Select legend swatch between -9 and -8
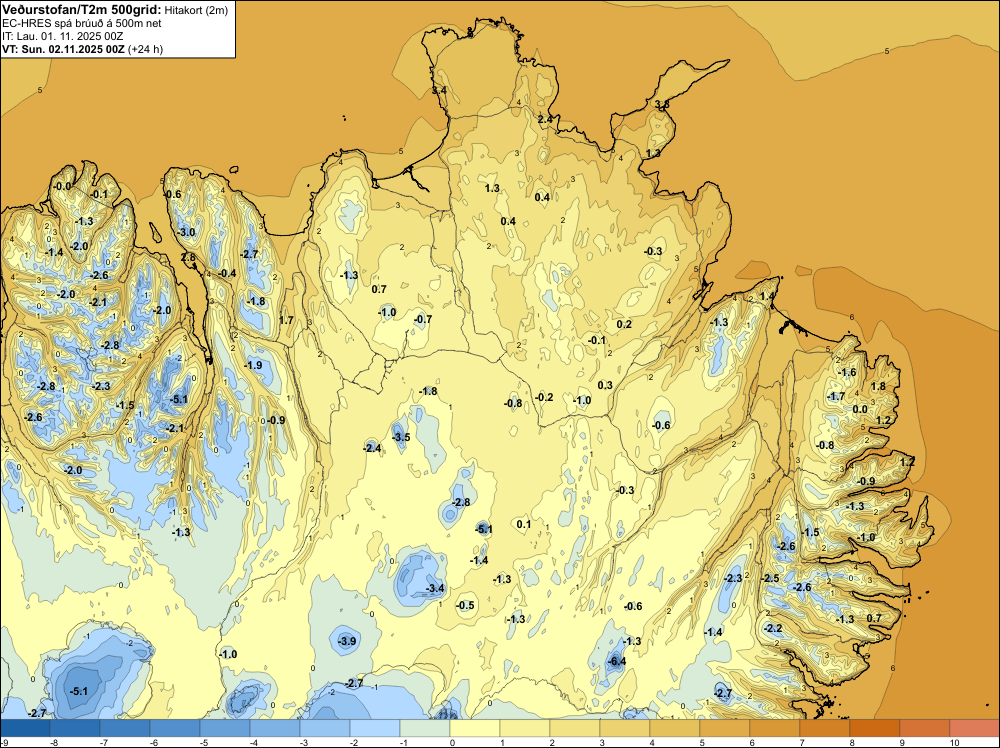The width and height of the screenshot is (1000, 748). pyautogui.click(x=26, y=728)
